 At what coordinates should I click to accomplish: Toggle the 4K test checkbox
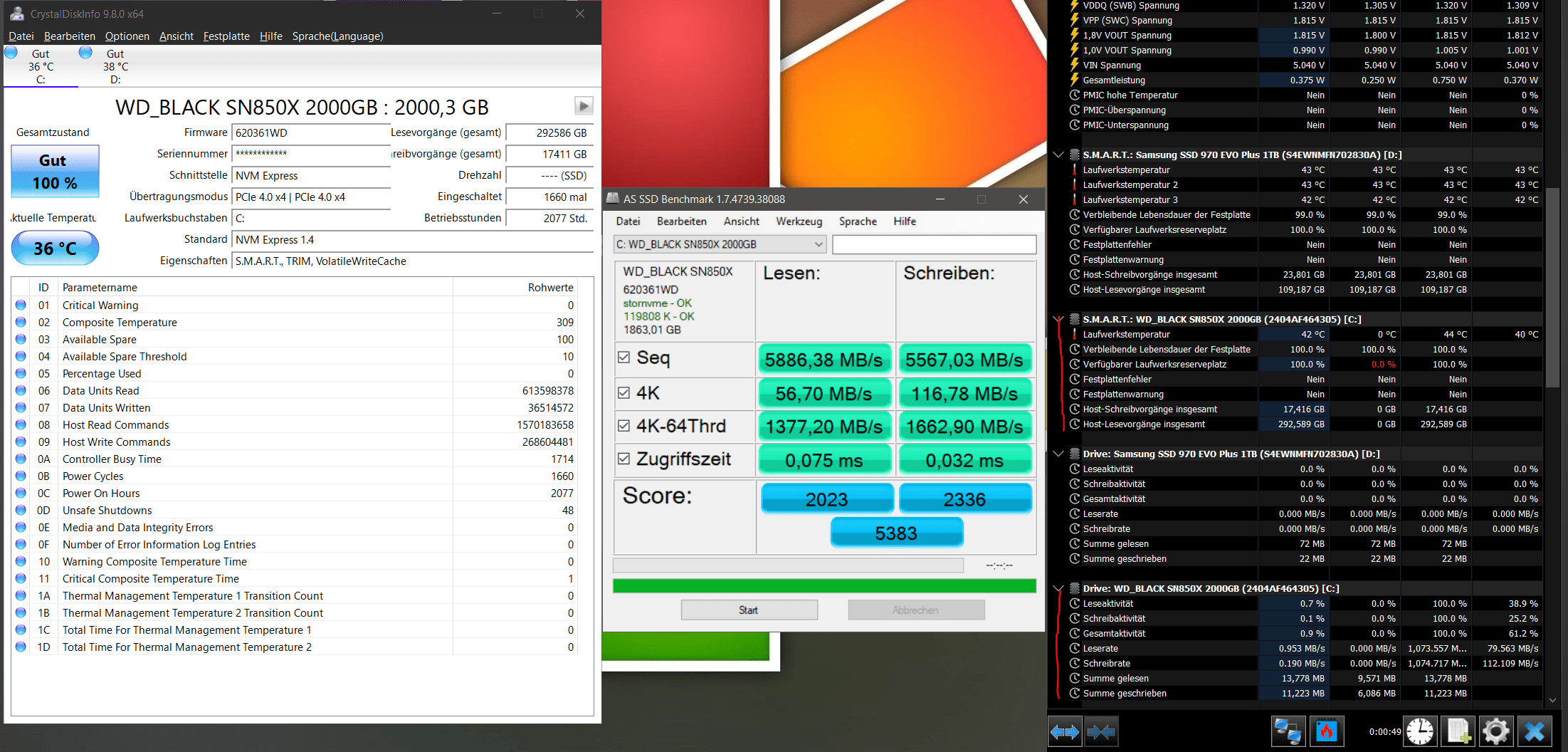(x=624, y=392)
